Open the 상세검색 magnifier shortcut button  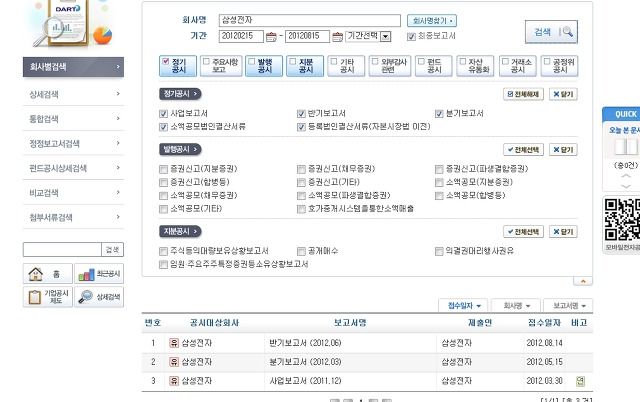pyautogui.click(x=99, y=297)
